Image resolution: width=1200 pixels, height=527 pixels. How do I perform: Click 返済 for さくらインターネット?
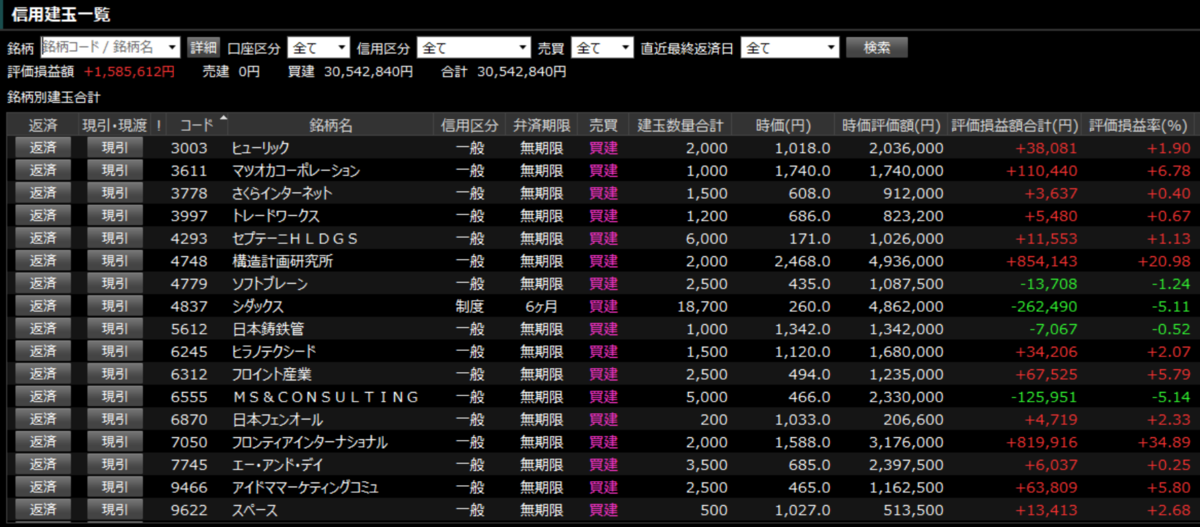click(x=43, y=193)
